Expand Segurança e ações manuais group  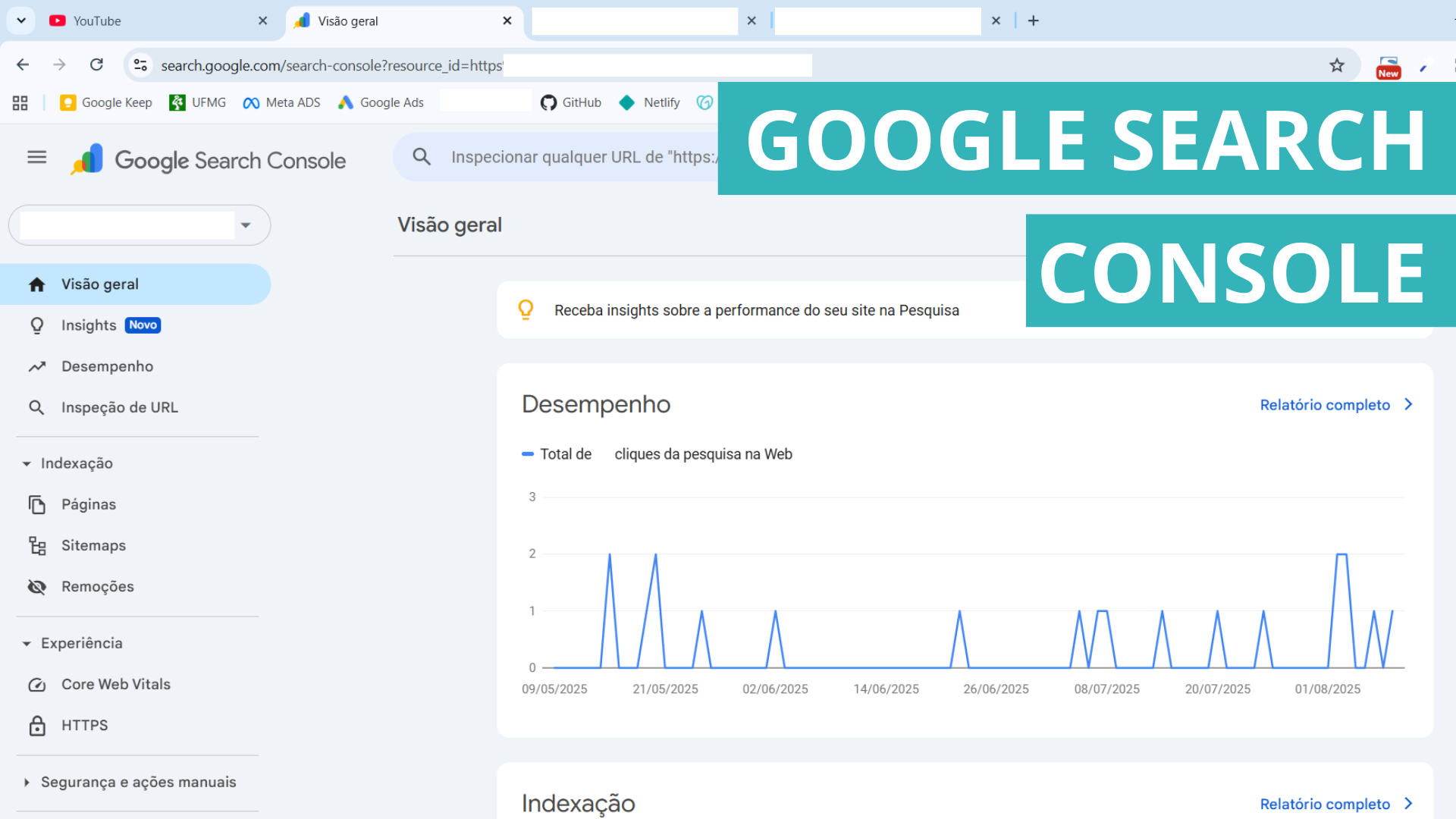coord(27,782)
